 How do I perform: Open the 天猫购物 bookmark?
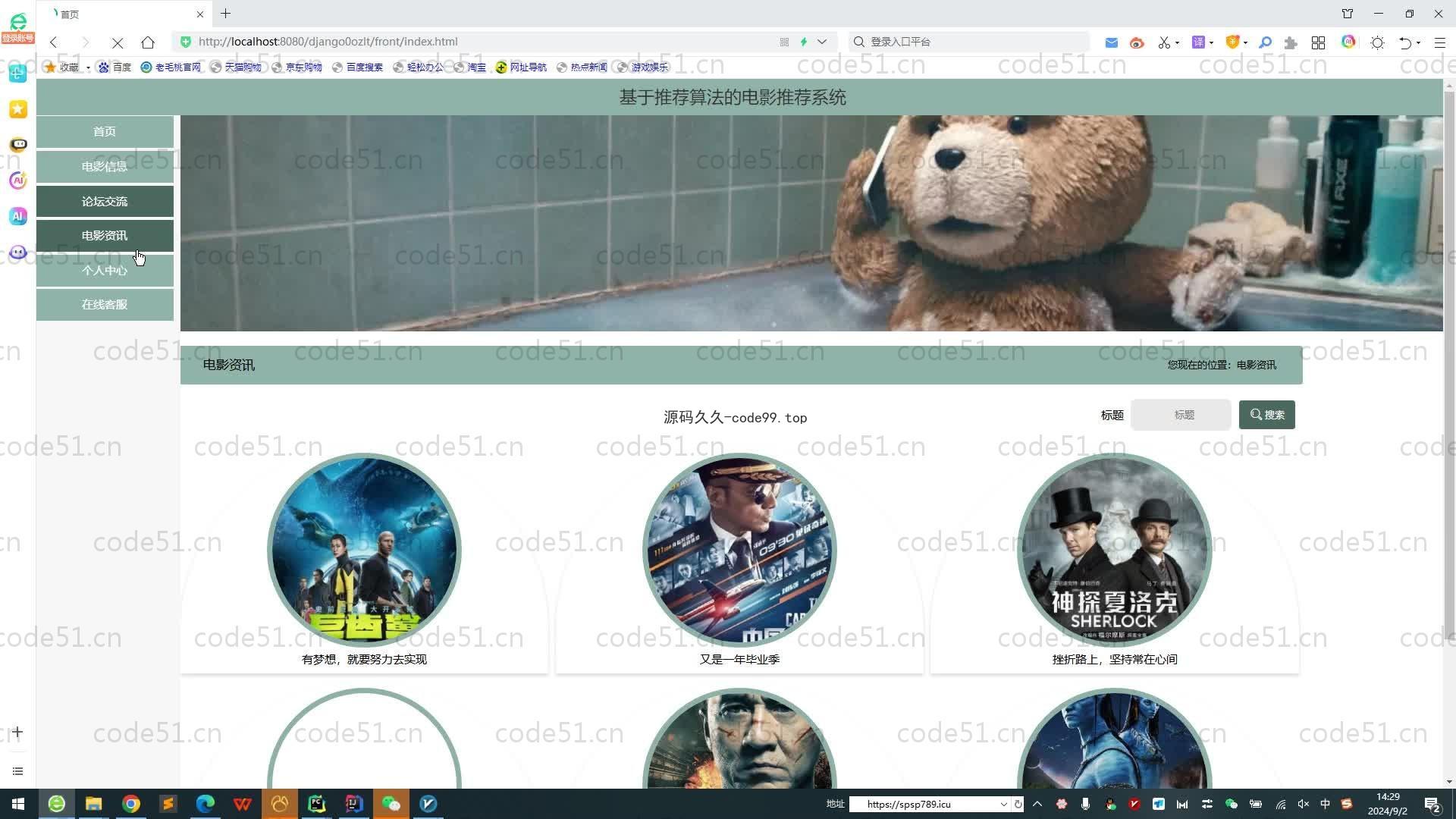point(236,67)
